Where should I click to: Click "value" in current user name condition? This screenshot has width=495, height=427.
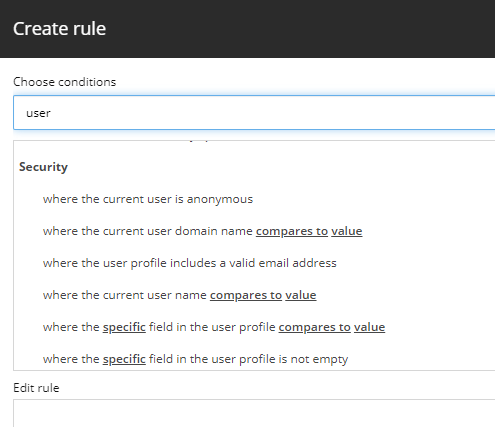coord(301,295)
